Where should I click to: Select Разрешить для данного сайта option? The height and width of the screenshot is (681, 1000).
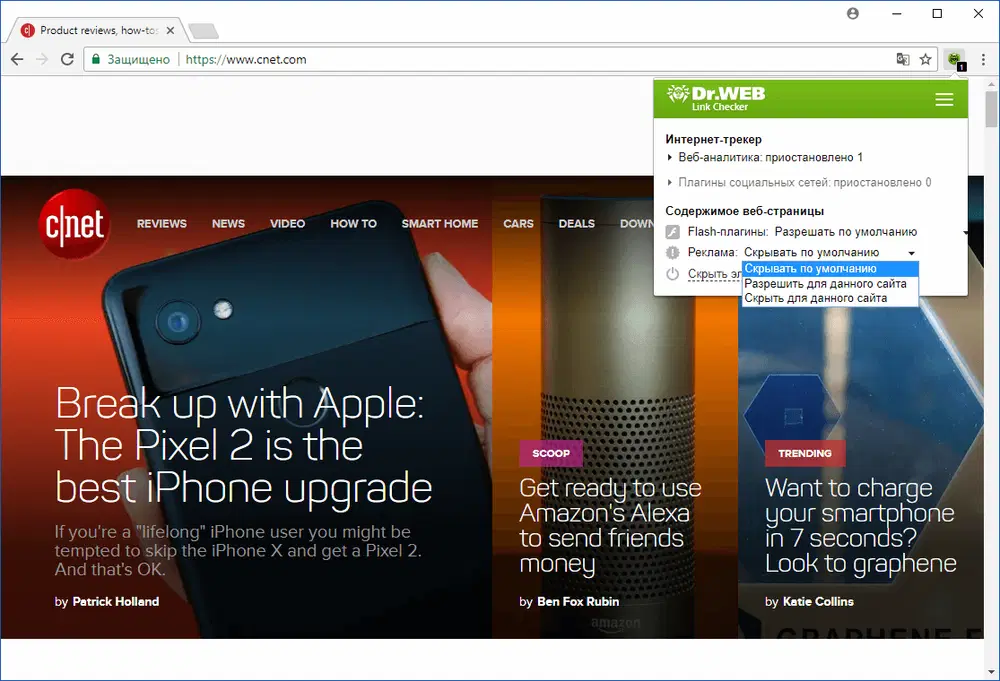(830, 284)
